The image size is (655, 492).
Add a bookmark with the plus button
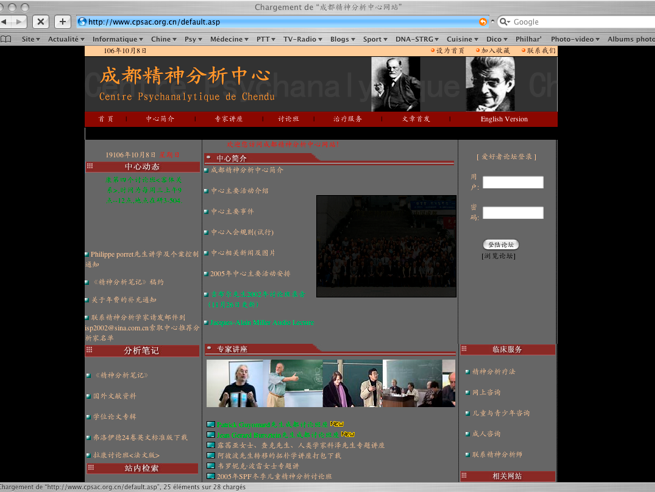(x=62, y=22)
